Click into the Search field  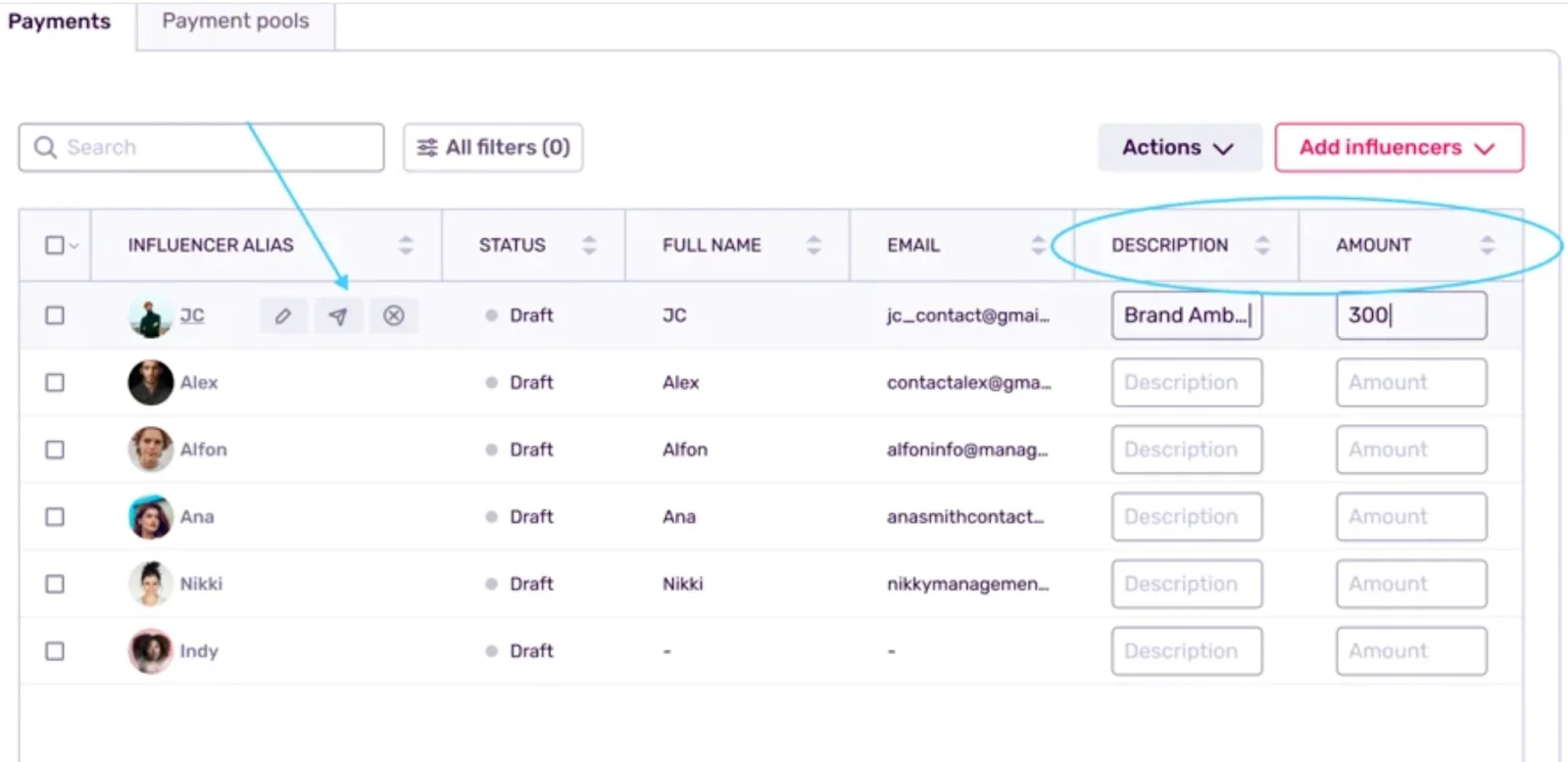(x=201, y=147)
